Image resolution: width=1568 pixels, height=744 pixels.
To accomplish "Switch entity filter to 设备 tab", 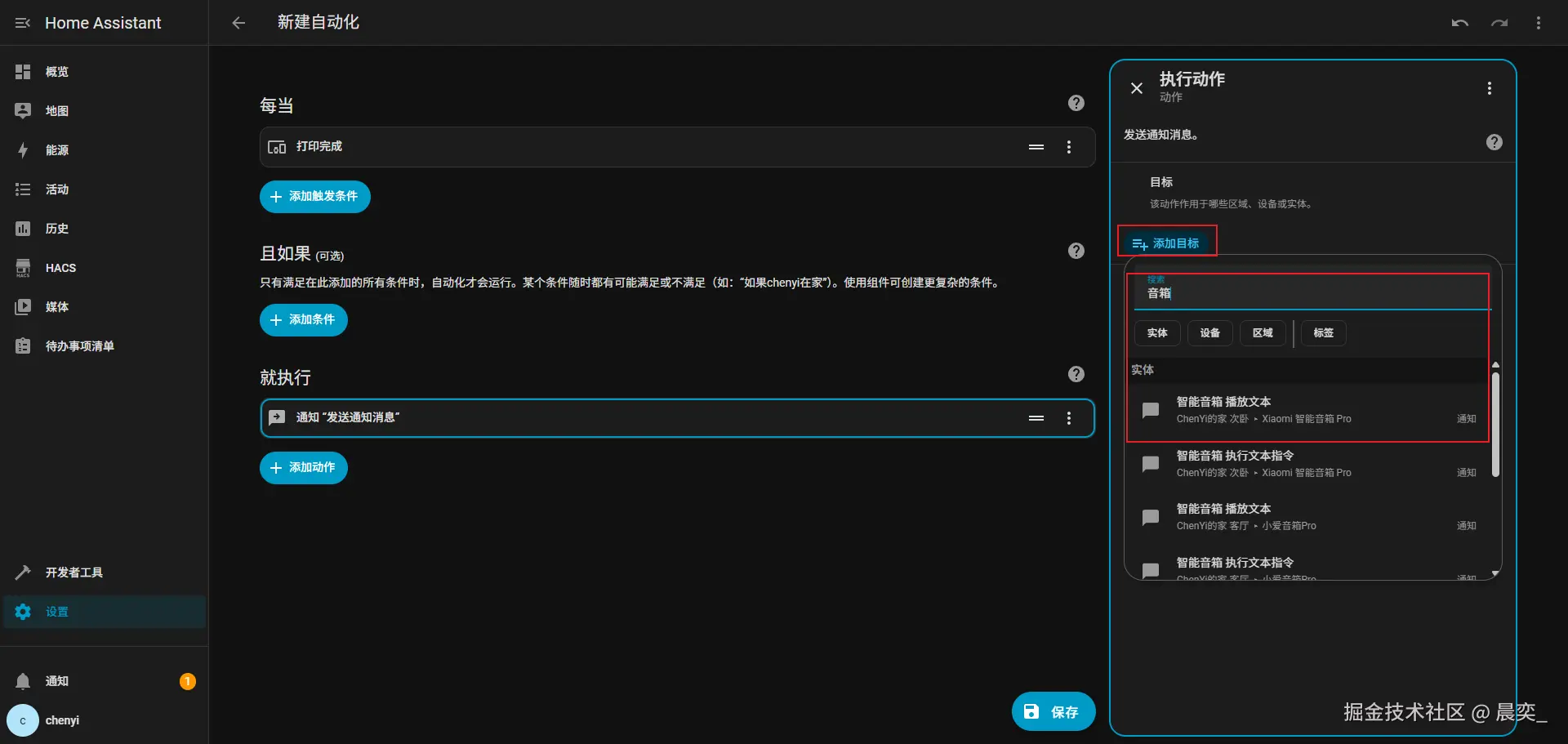I will point(1209,332).
